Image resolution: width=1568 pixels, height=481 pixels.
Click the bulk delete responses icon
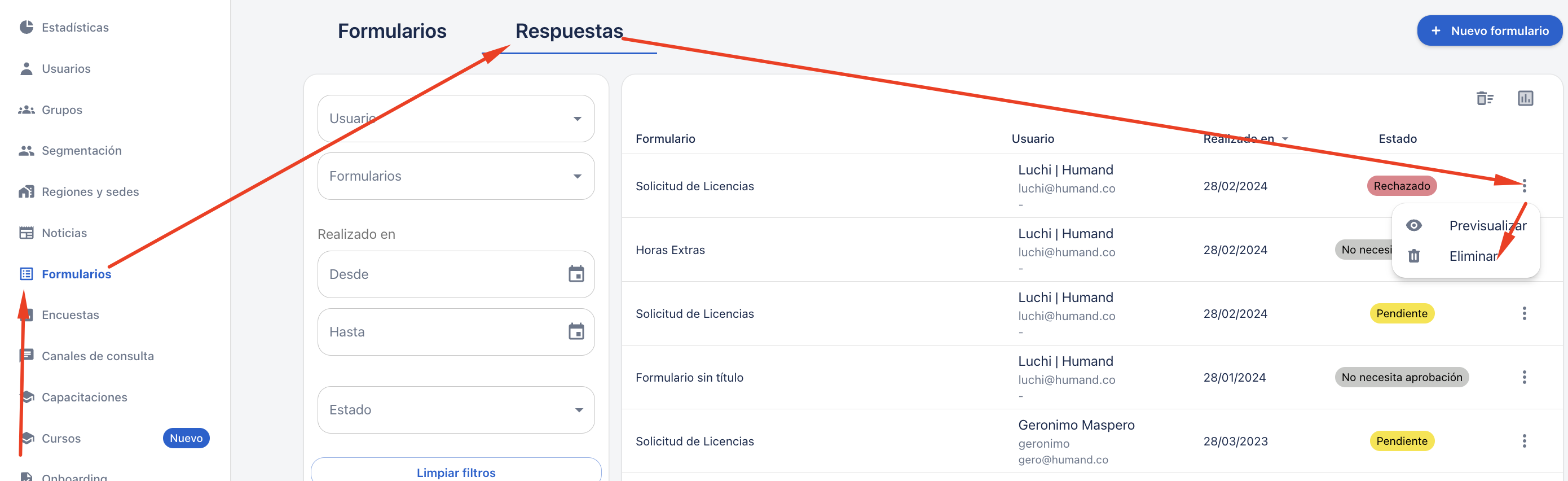pos(1485,98)
